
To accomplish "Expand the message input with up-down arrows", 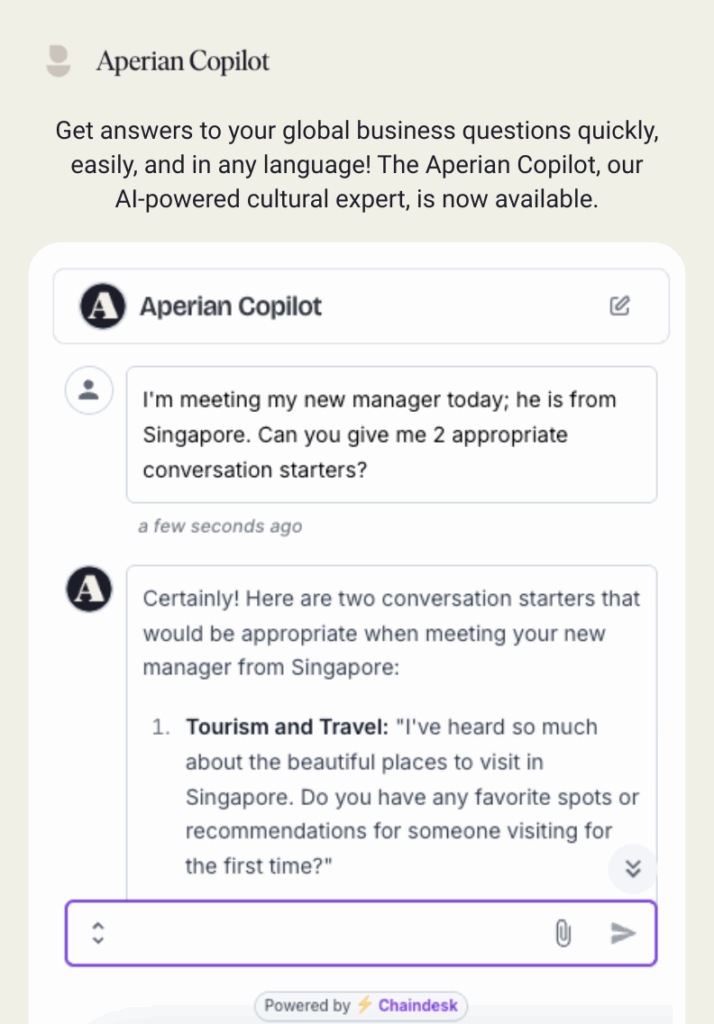I will tap(98, 933).
